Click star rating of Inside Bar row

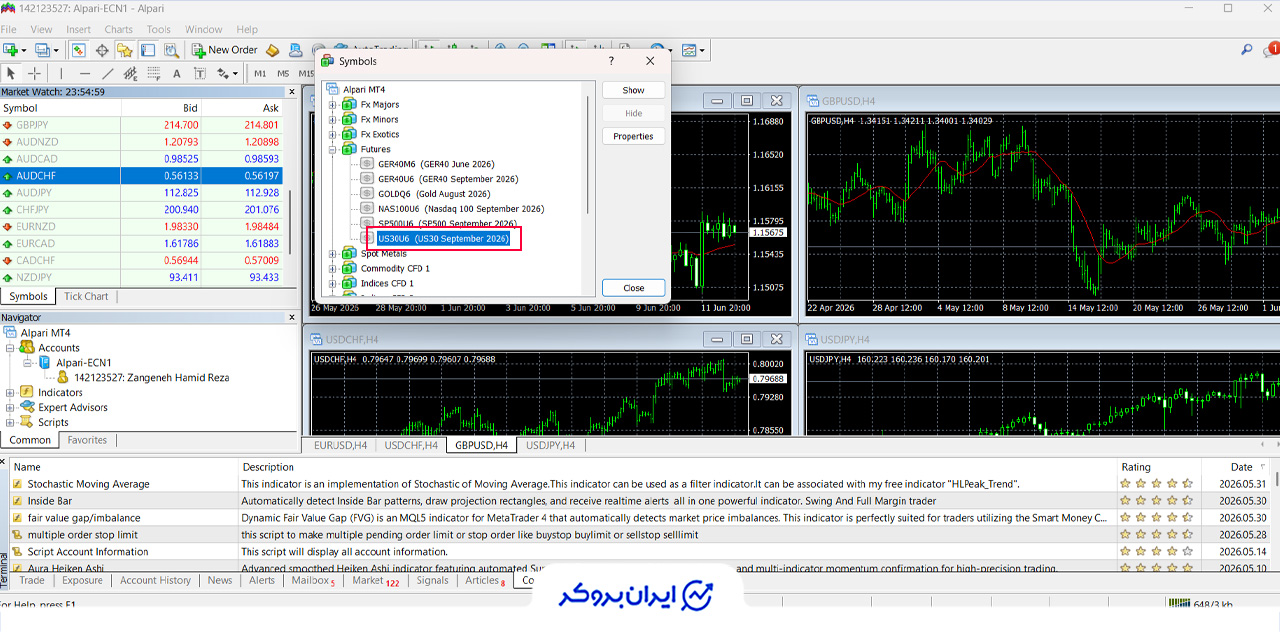point(1157,501)
